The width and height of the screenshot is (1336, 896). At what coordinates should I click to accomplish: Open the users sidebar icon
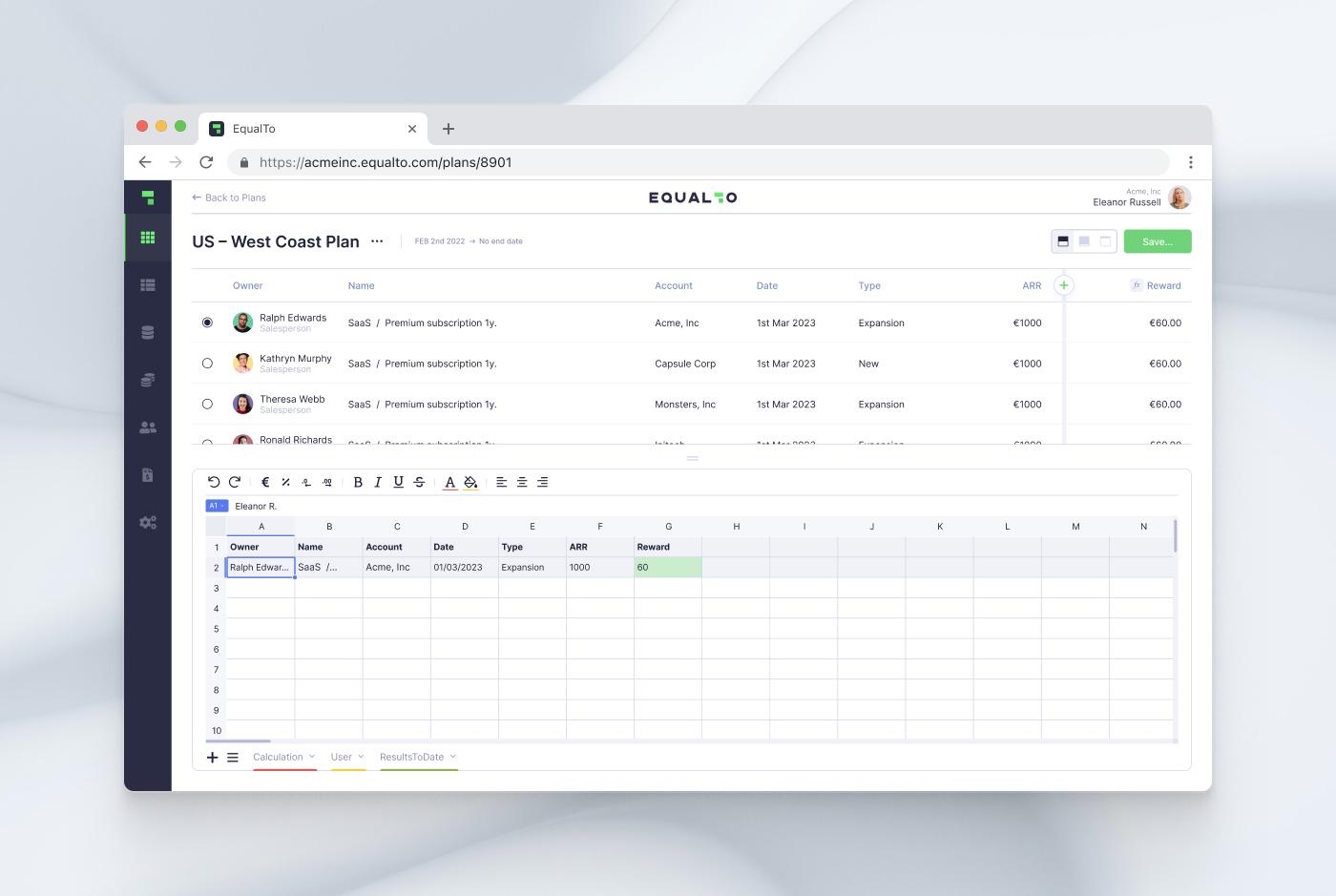pos(148,427)
